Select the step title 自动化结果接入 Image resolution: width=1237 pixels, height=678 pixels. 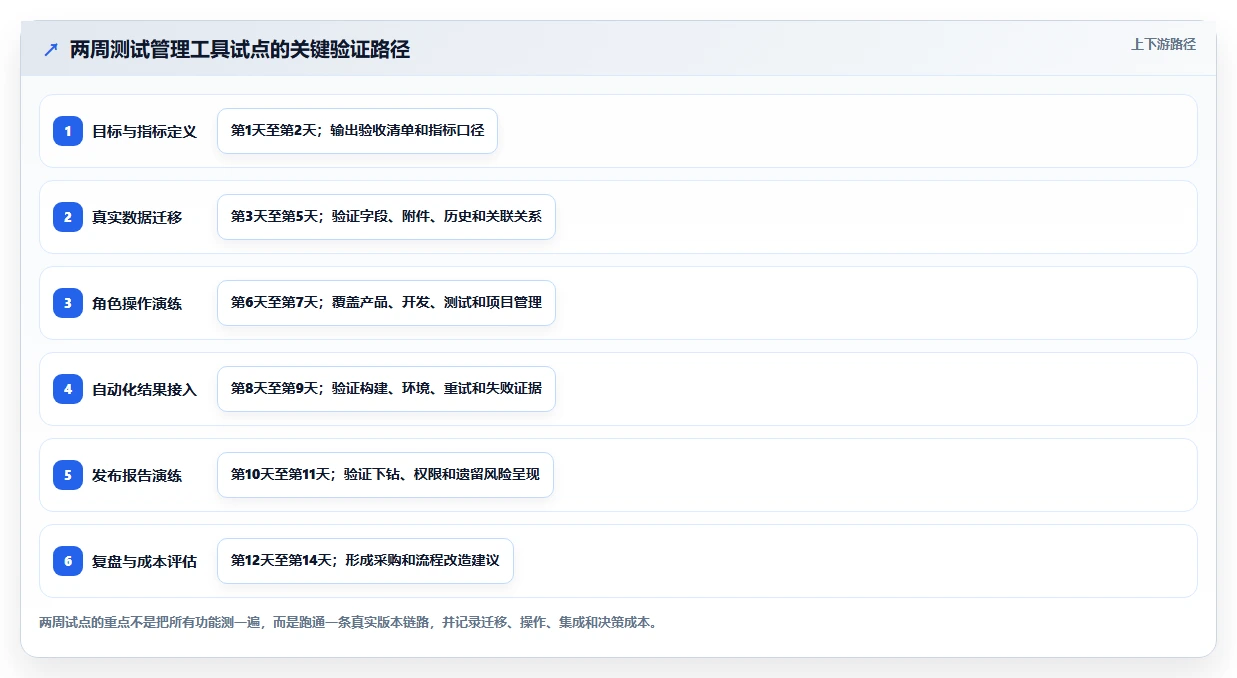pyautogui.click(x=145, y=389)
